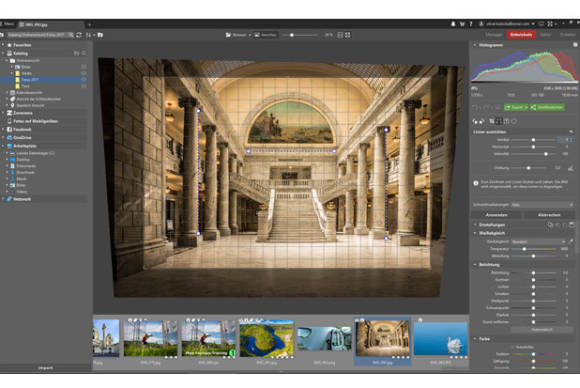Open the Weißabgleich preset dropdown
Image resolution: width=580 pixels, height=388 pixels.
click(x=538, y=241)
